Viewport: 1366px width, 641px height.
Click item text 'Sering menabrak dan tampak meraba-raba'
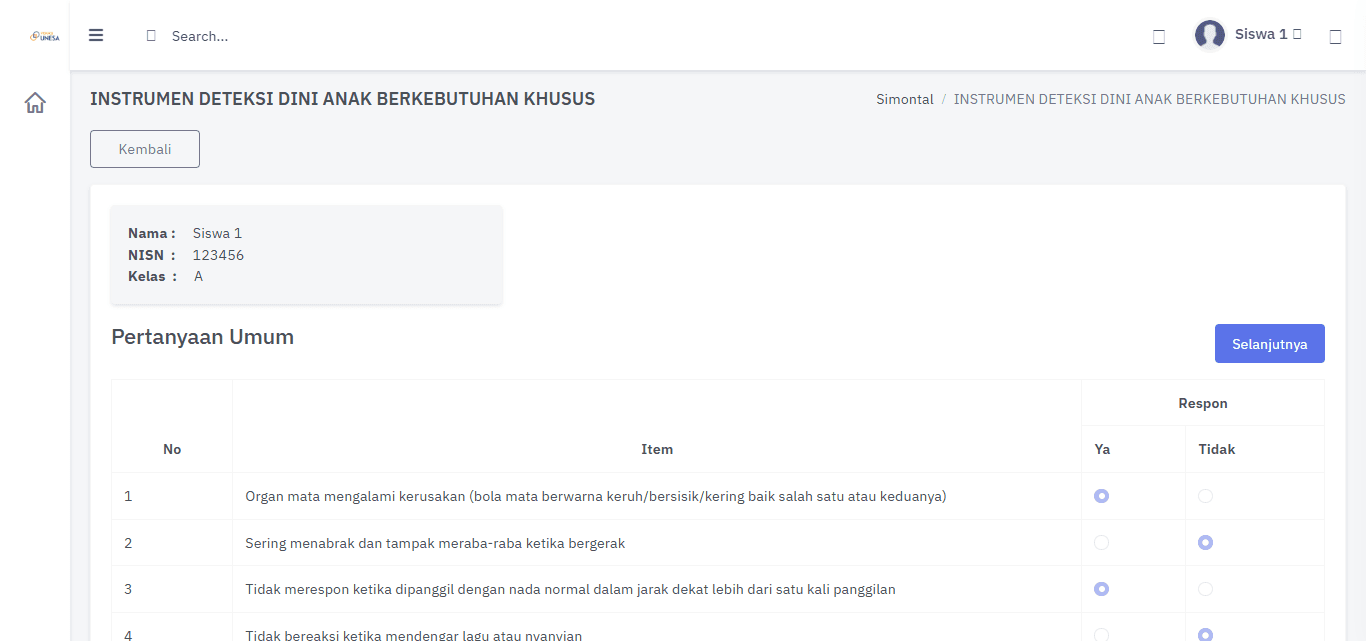click(x=435, y=543)
